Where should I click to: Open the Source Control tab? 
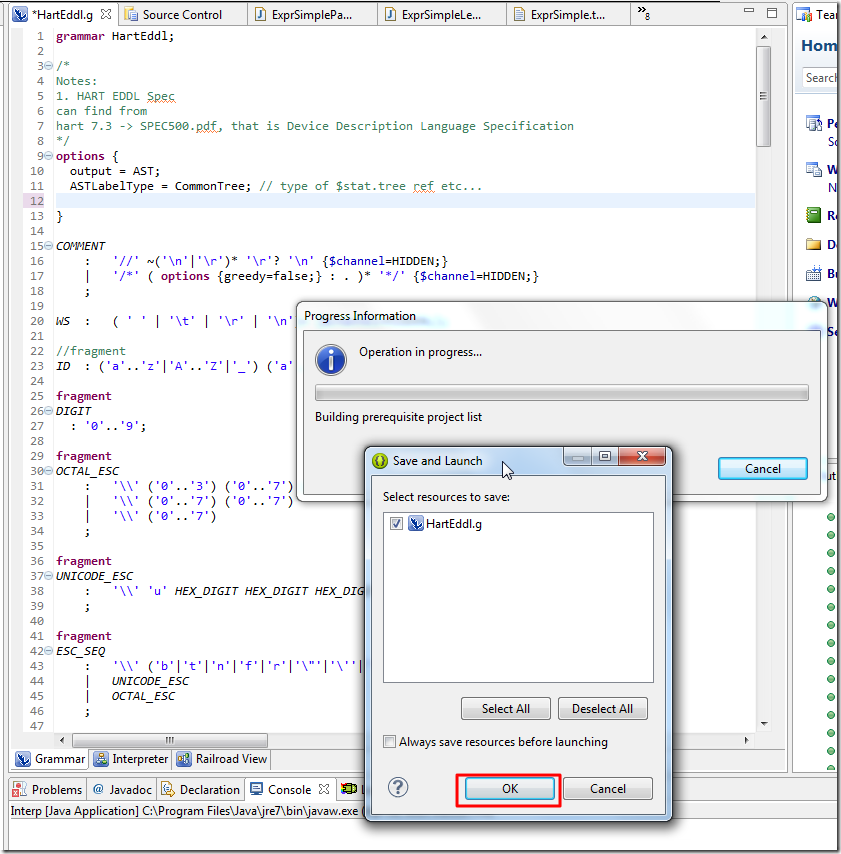coord(182,15)
